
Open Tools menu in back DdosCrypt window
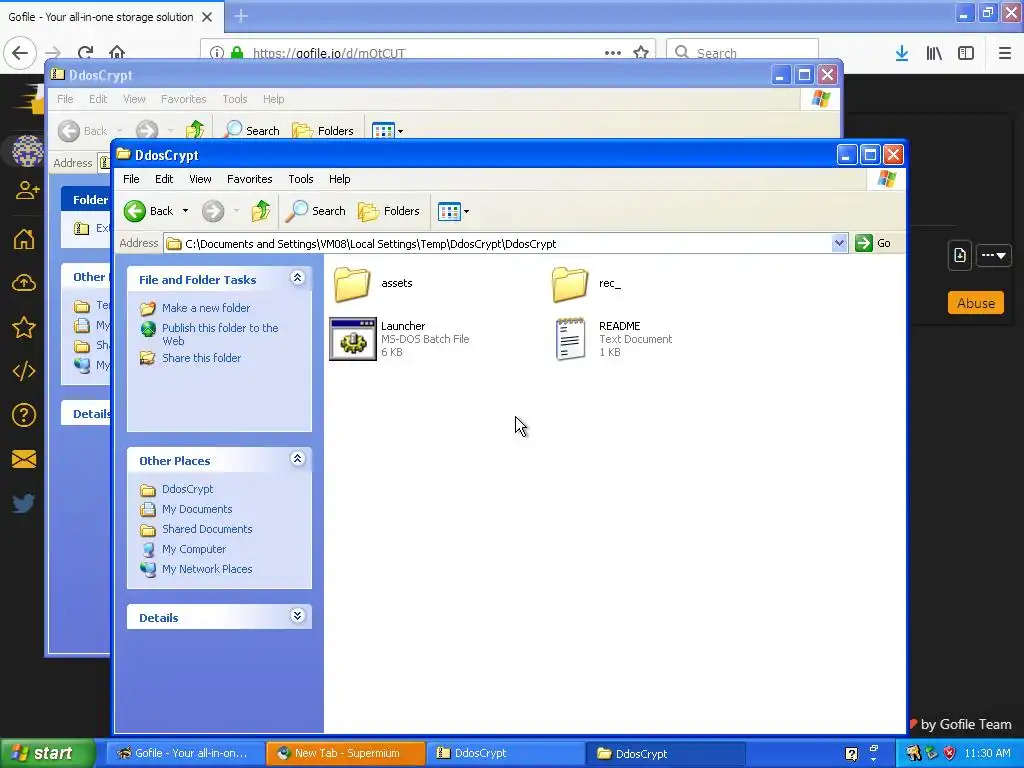[x=234, y=99]
